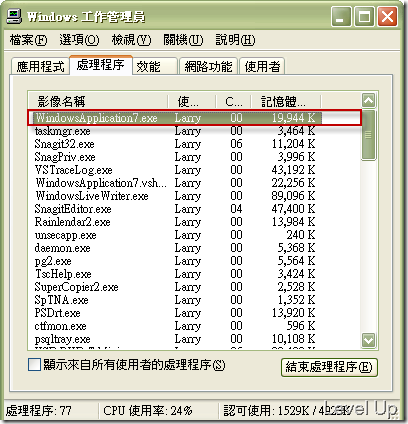
Task: Open the 檢視(V) menu
Action: (131, 40)
